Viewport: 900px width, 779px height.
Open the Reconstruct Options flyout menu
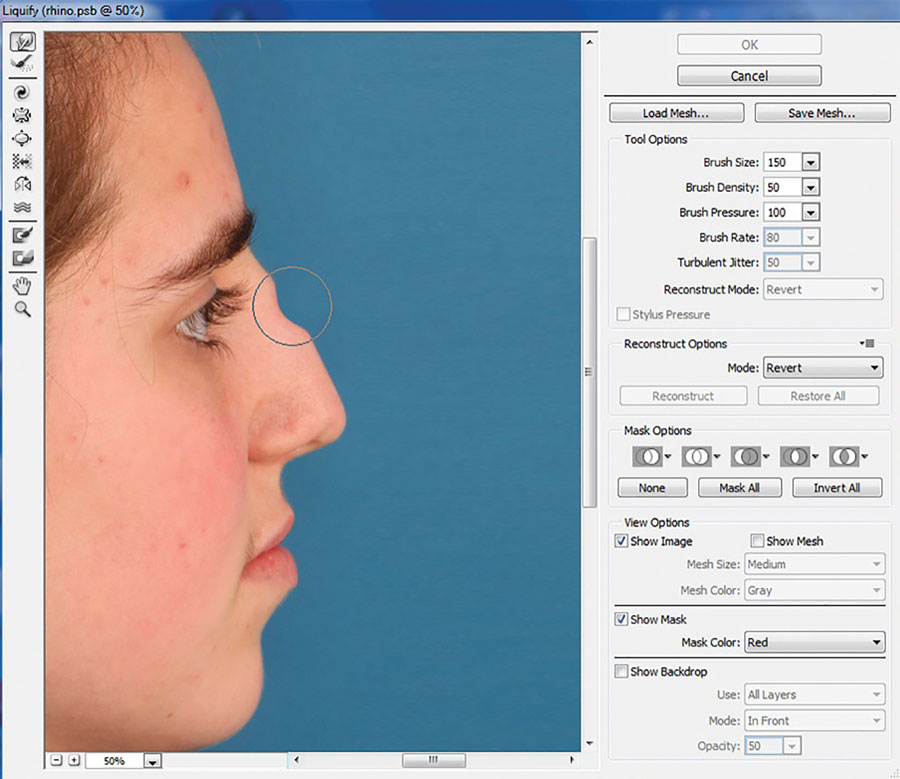click(x=869, y=343)
